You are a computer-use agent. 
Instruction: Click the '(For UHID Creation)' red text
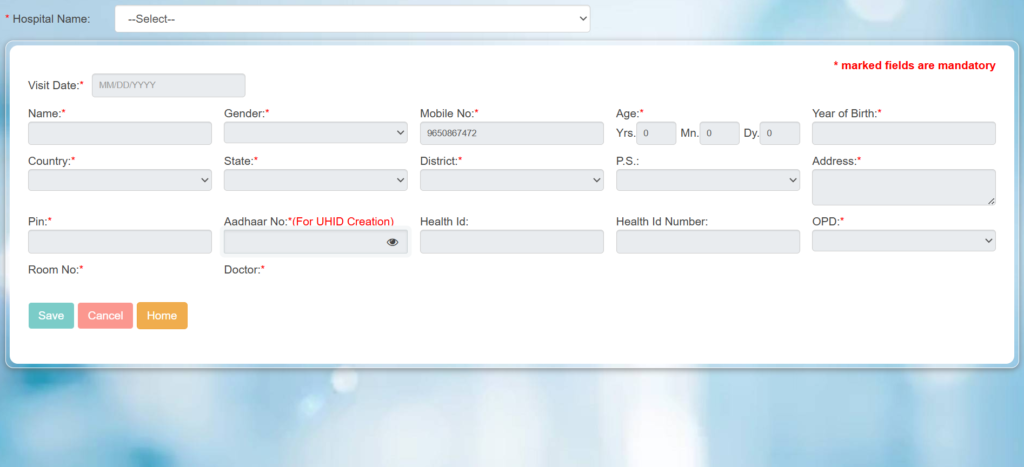click(x=344, y=221)
